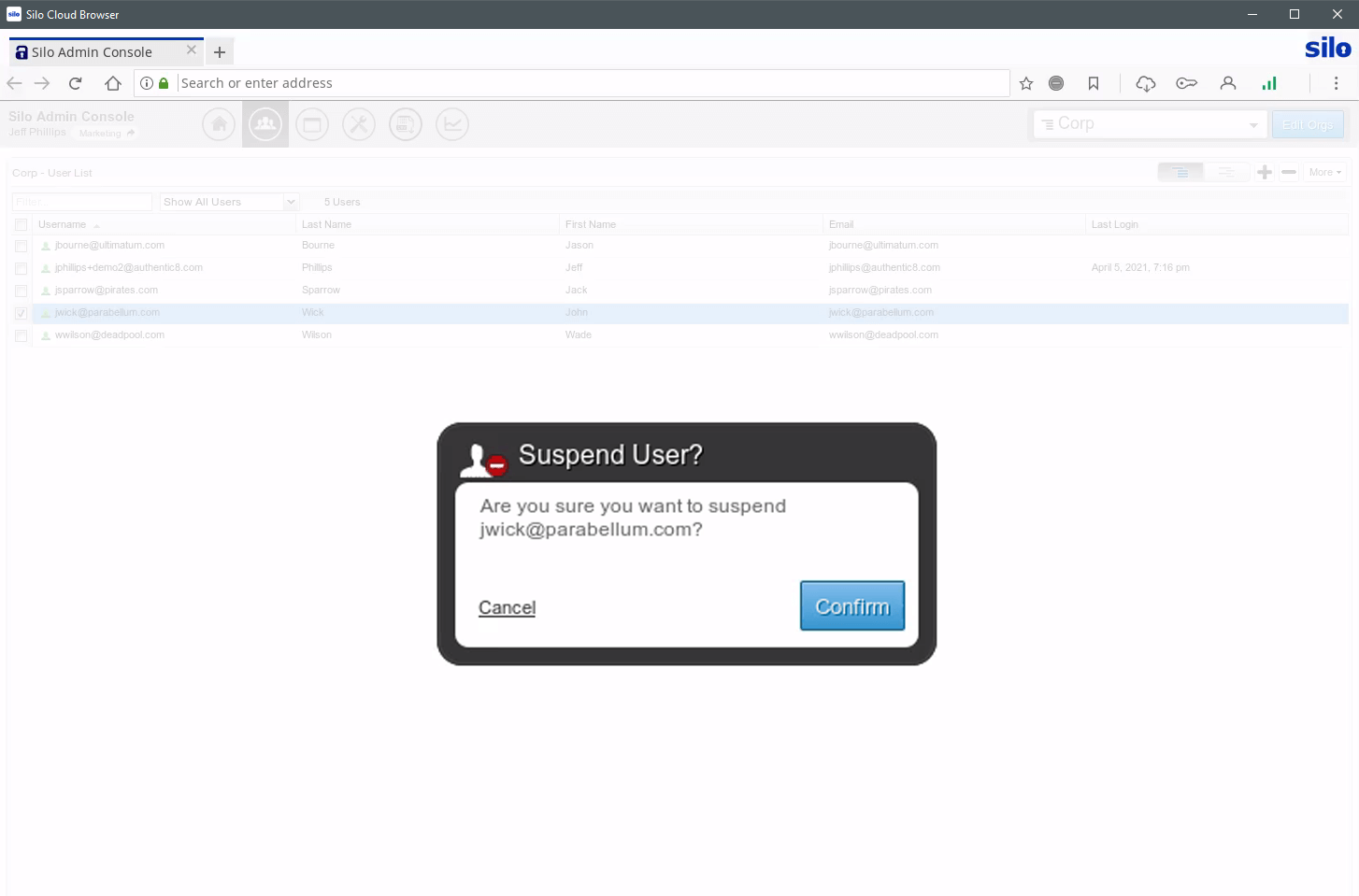Expand the Show All Users dropdown
Screen dimensions: 1359x896
coord(229,202)
